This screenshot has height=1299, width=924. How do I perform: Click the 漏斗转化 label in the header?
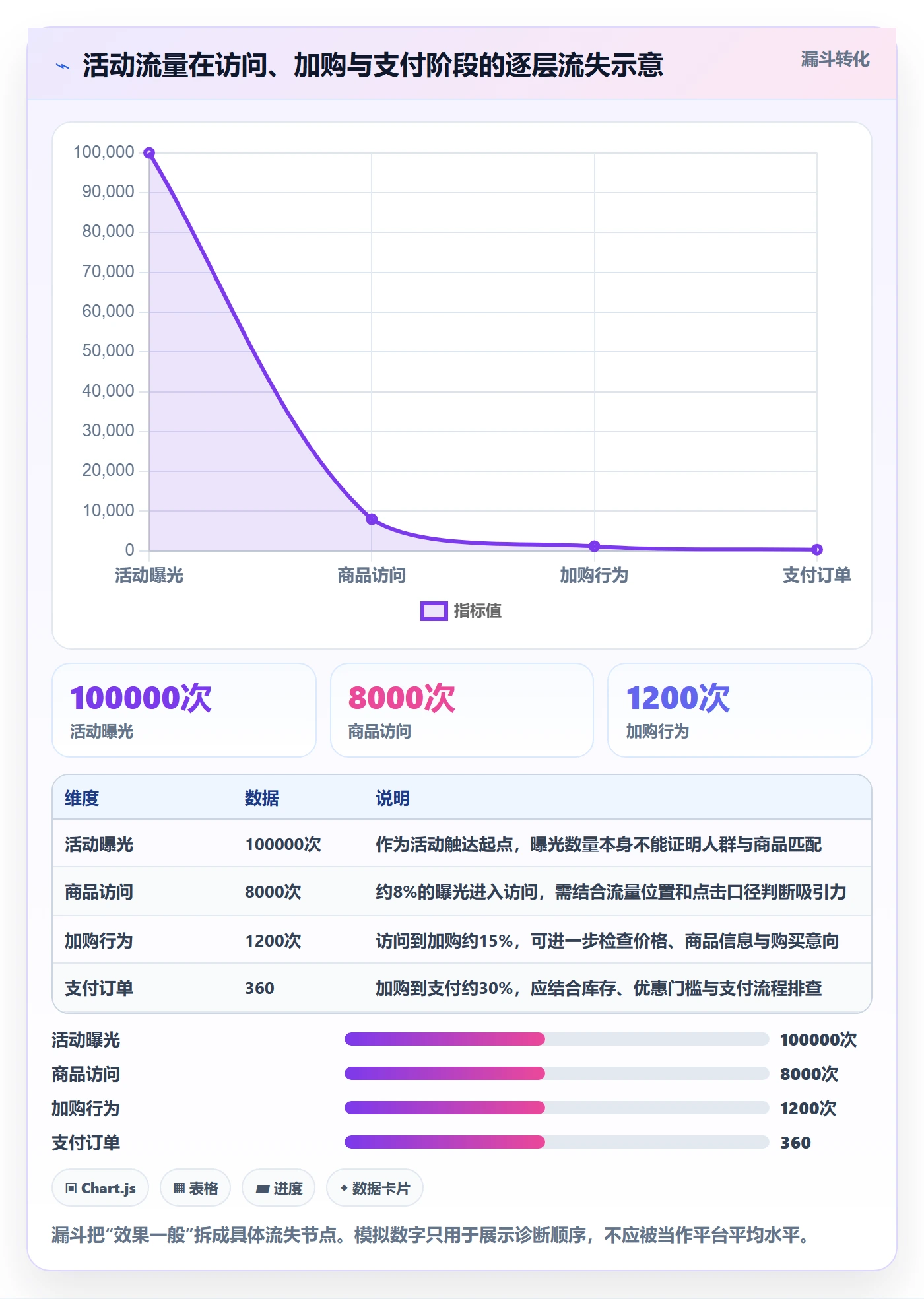[835, 59]
